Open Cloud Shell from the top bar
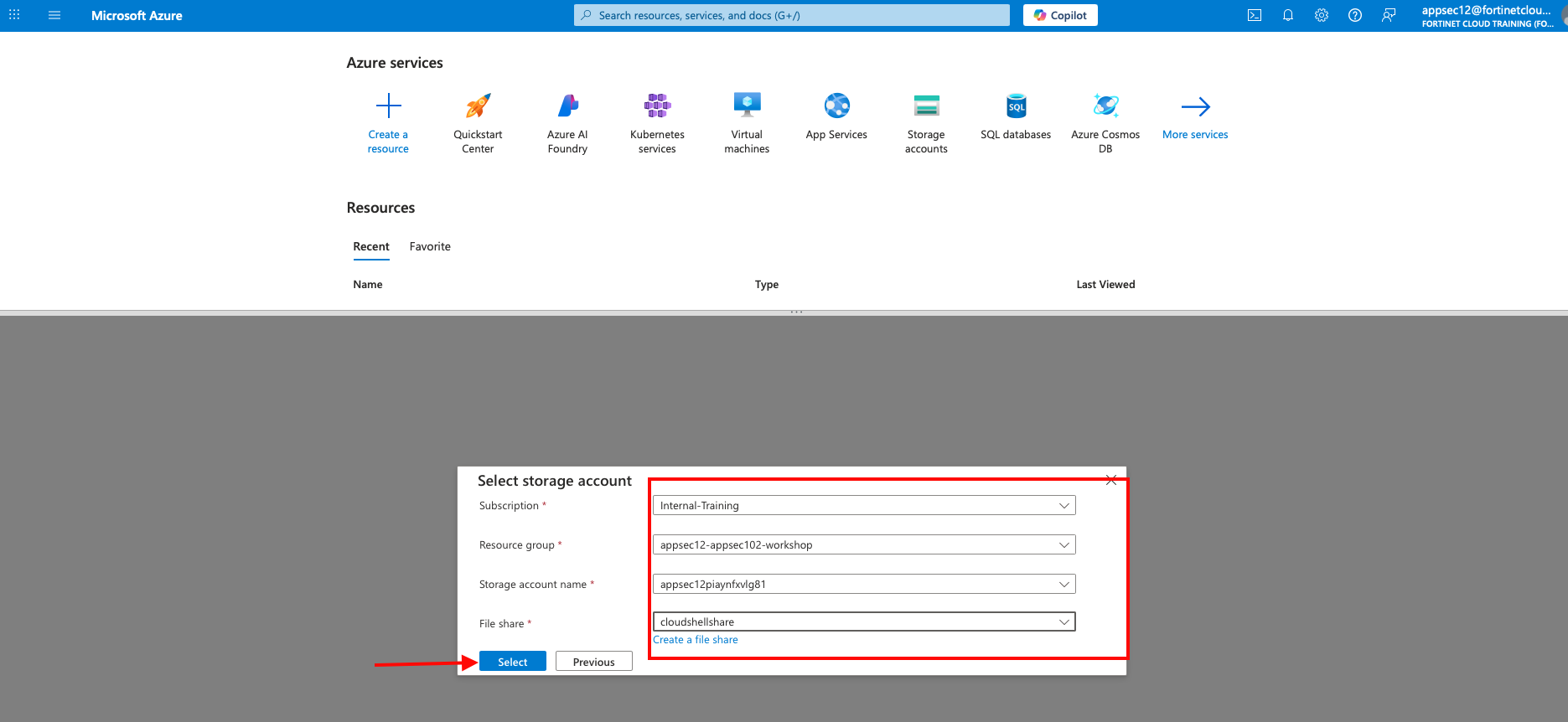 point(1255,15)
